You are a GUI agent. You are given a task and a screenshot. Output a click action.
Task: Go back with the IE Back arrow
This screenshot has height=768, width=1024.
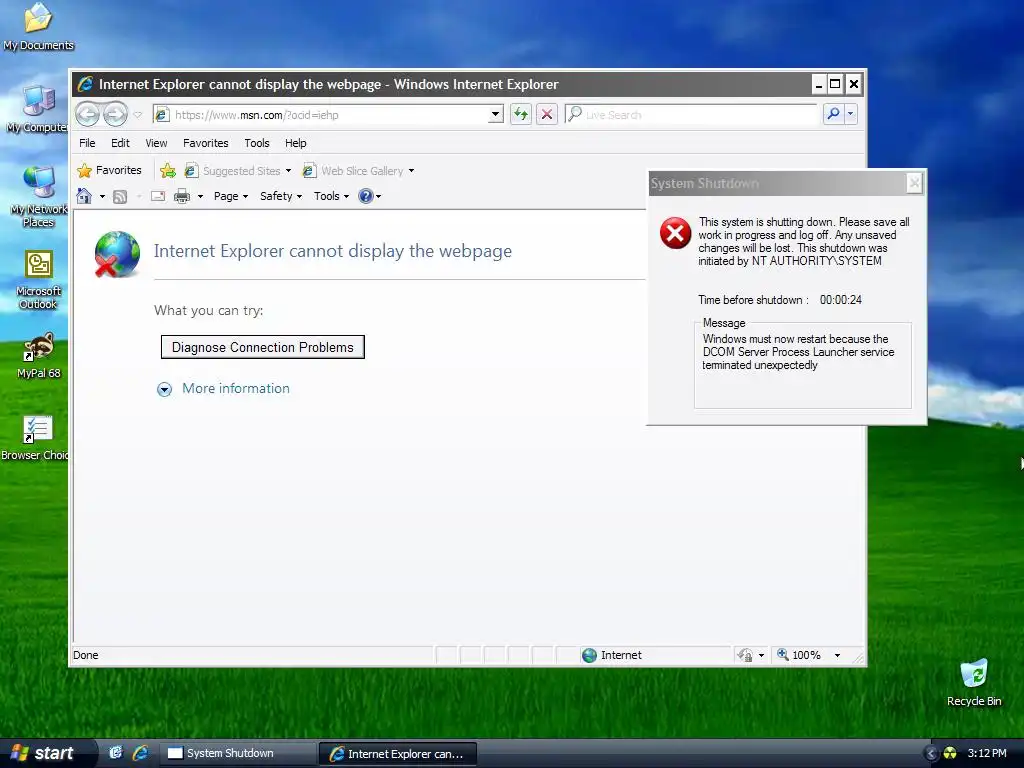88,114
